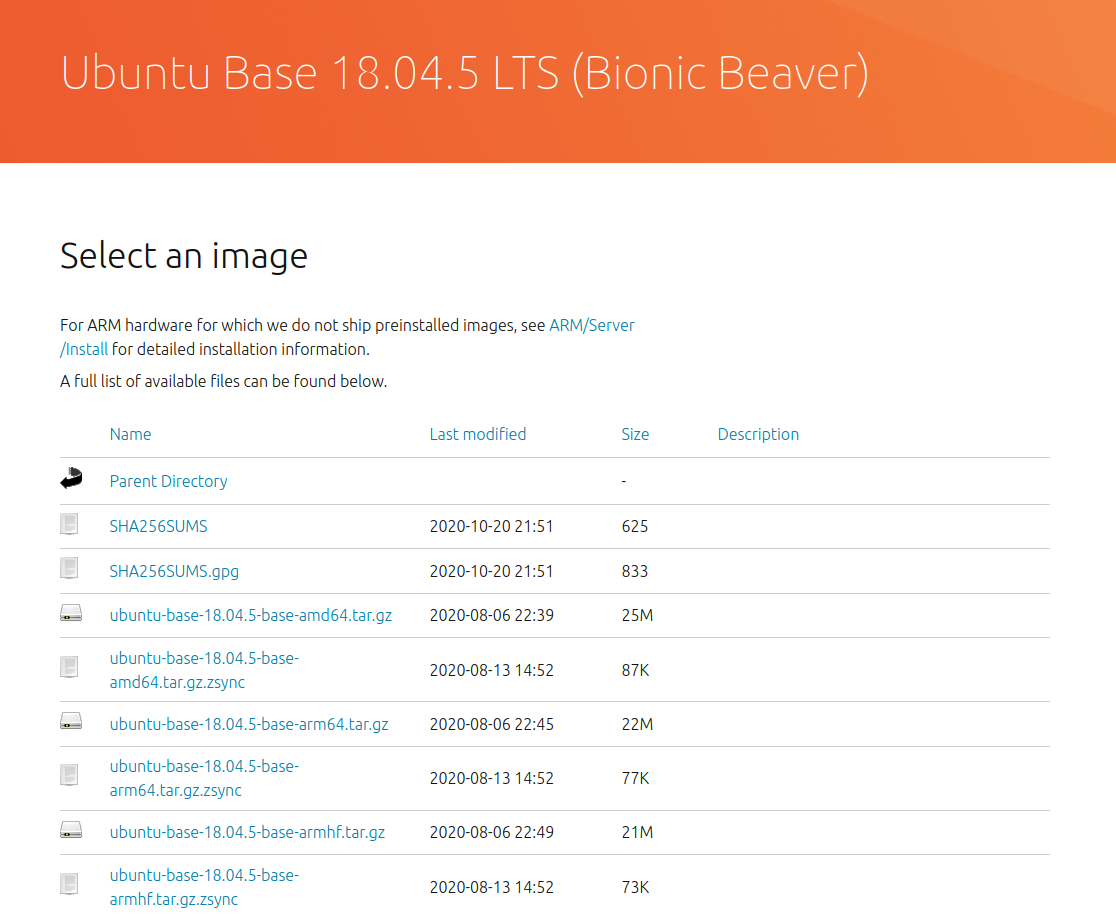Sort the listing by Name
The height and width of the screenshot is (916, 1116).
coord(130,434)
